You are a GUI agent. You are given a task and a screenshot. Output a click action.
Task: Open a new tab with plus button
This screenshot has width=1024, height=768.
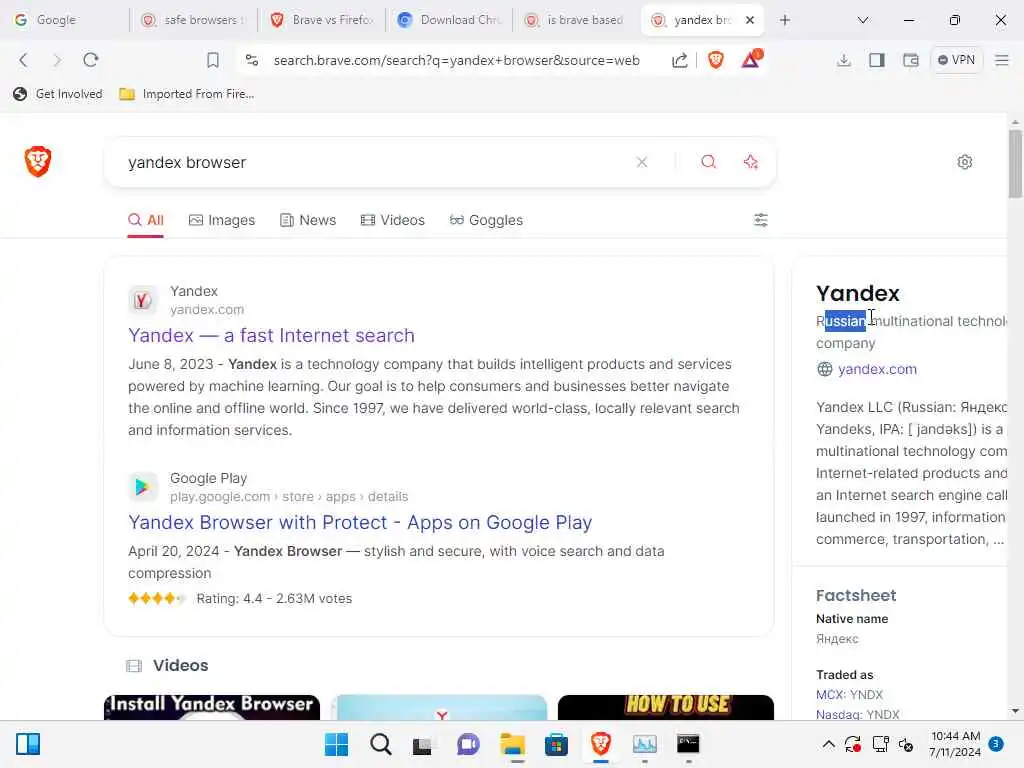tap(785, 20)
